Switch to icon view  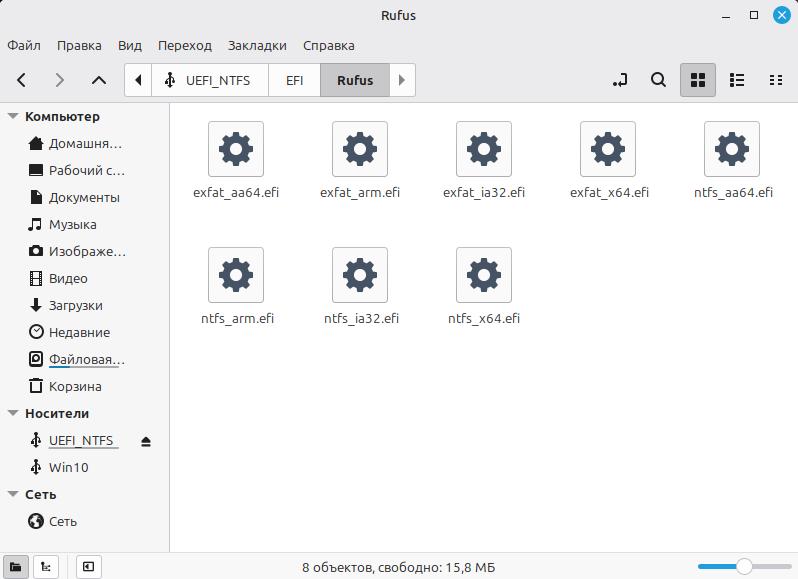tap(698, 80)
